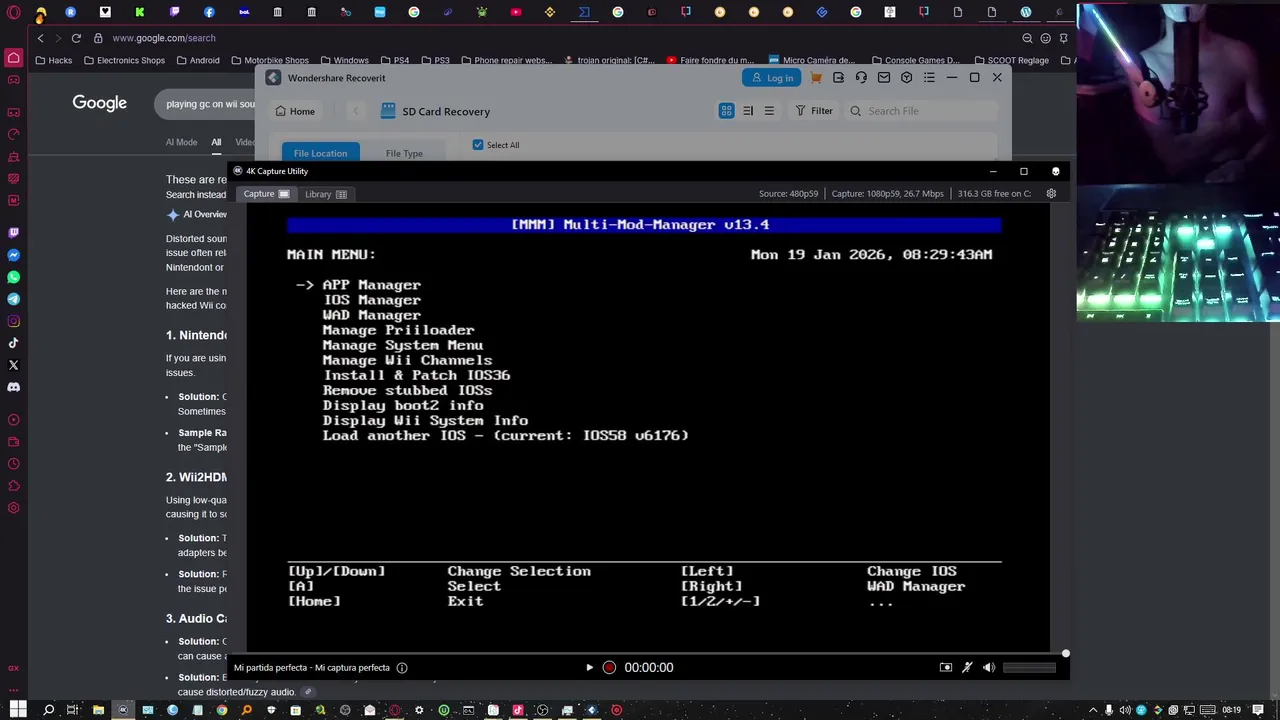Open the Windows Start menu
Screen dimensions: 1280x720
click(x=18, y=710)
